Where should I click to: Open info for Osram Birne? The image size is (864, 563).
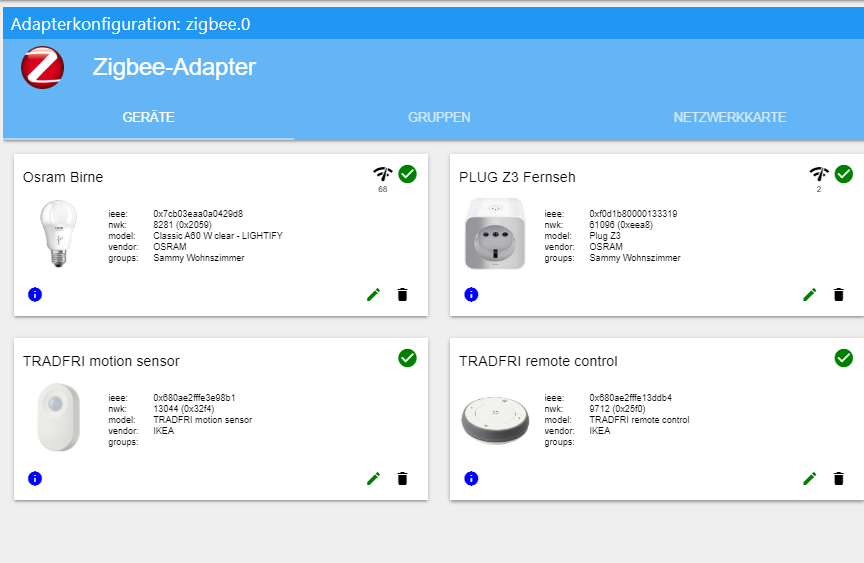pyautogui.click(x=35, y=295)
